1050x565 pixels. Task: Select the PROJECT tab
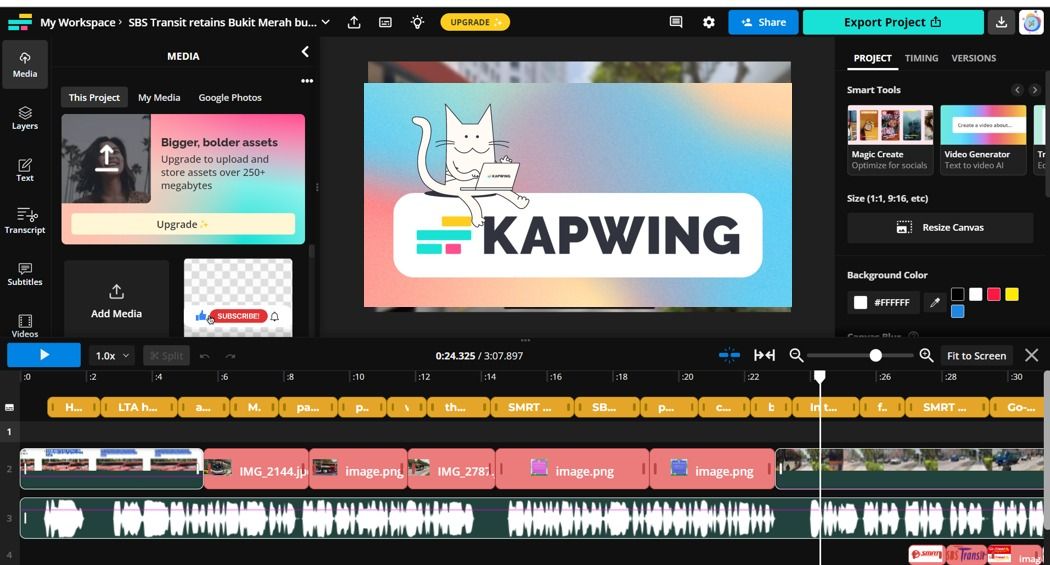coord(872,58)
